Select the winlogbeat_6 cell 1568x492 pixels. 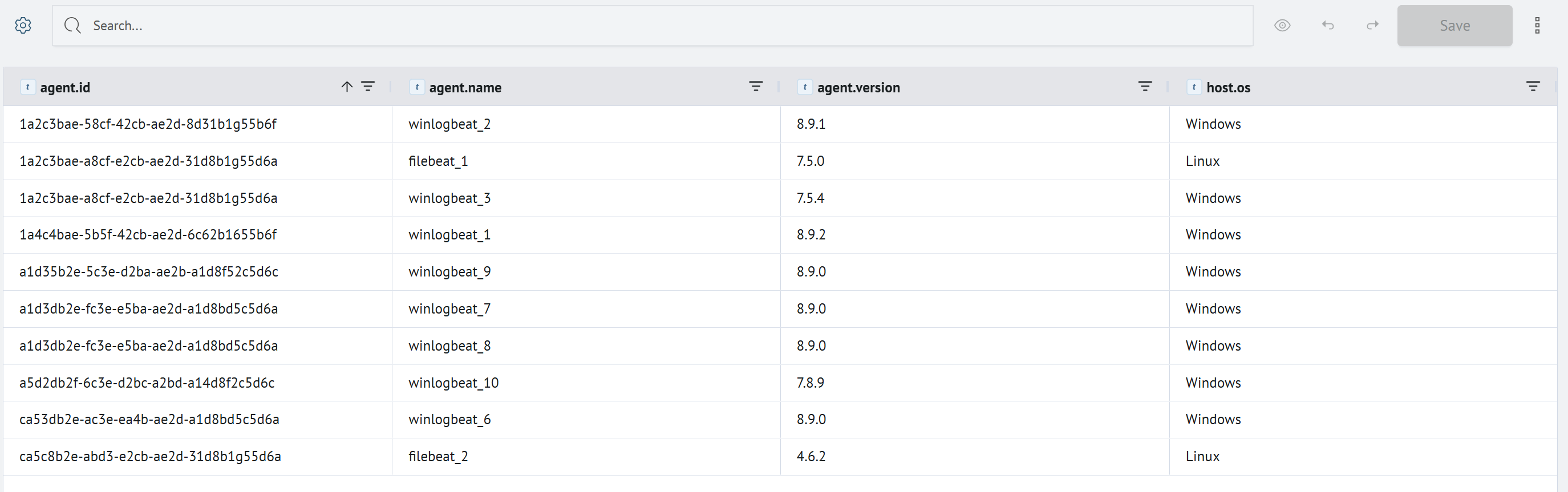[x=586, y=420]
